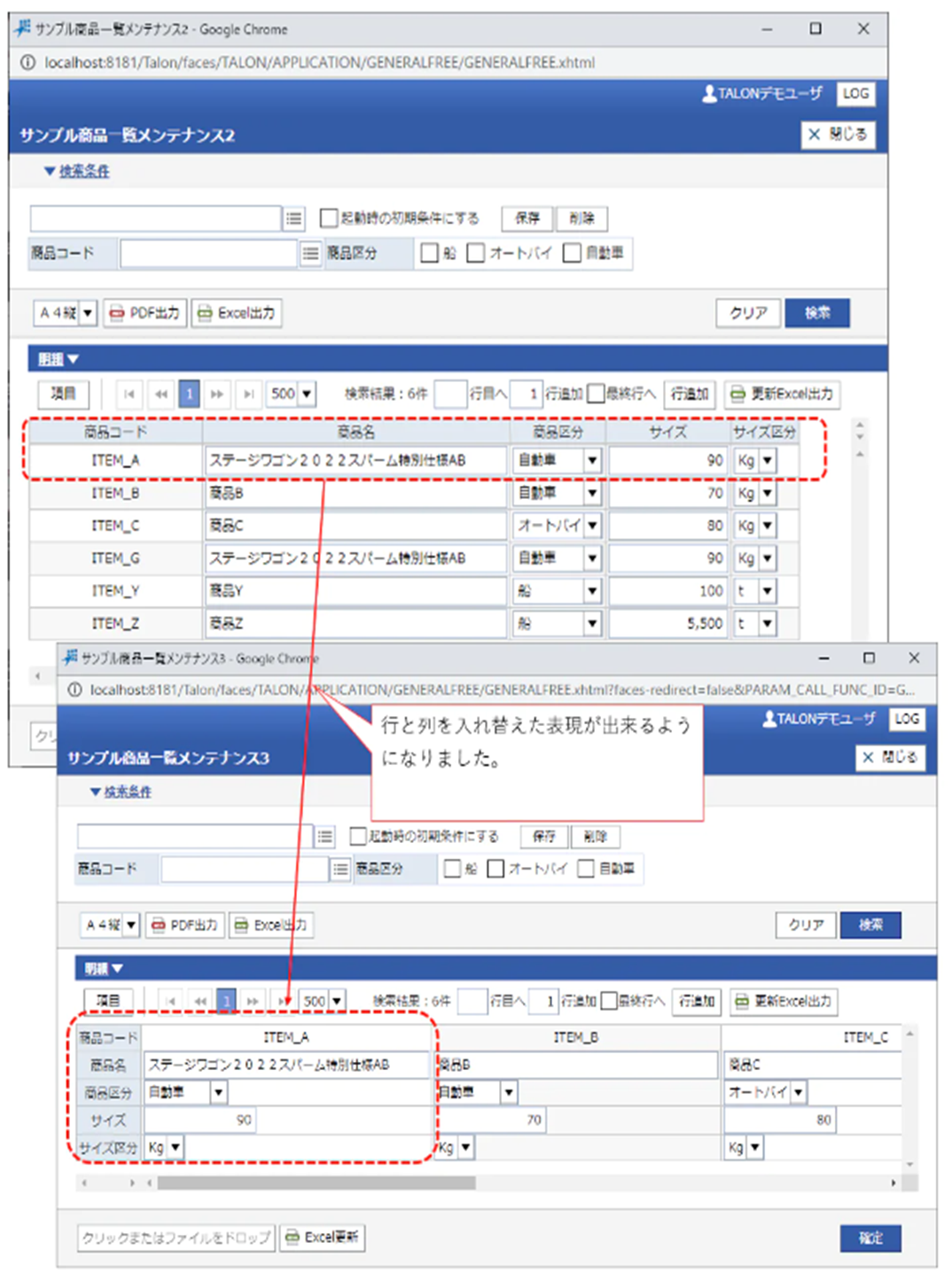Open サイズ区分 dropdown for the ITEM_Y row
952x1288 pixels.
(768, 591)
